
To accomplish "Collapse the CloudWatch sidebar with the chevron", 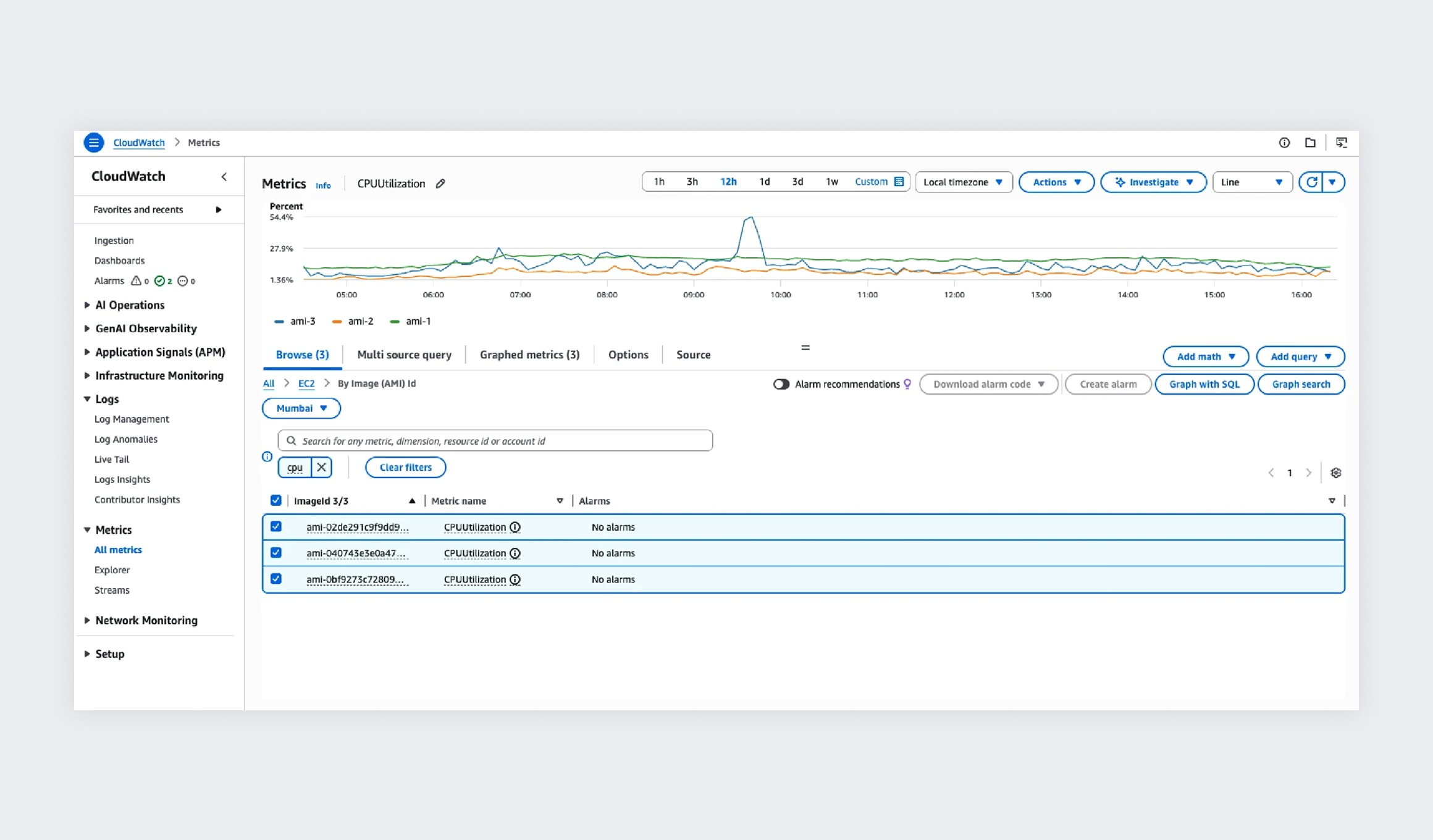I will point(224,177).
